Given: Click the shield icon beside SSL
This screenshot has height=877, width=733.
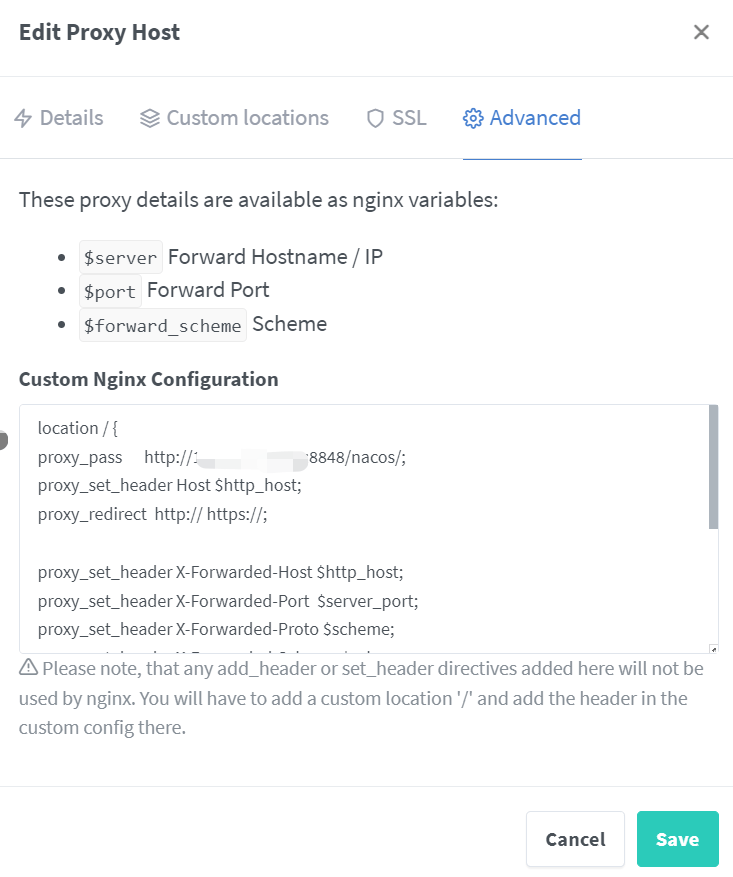Looking at the screenshot, I should pyautogui.click(x=375, y=118).
